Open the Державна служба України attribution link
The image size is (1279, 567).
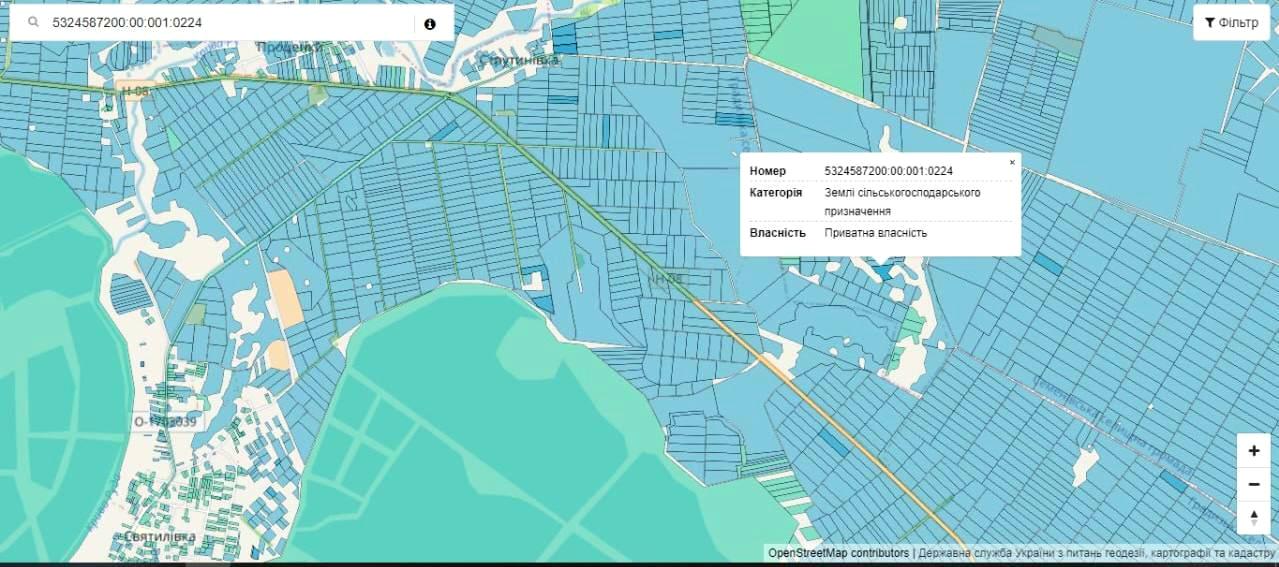click(x=1096, y=553)
